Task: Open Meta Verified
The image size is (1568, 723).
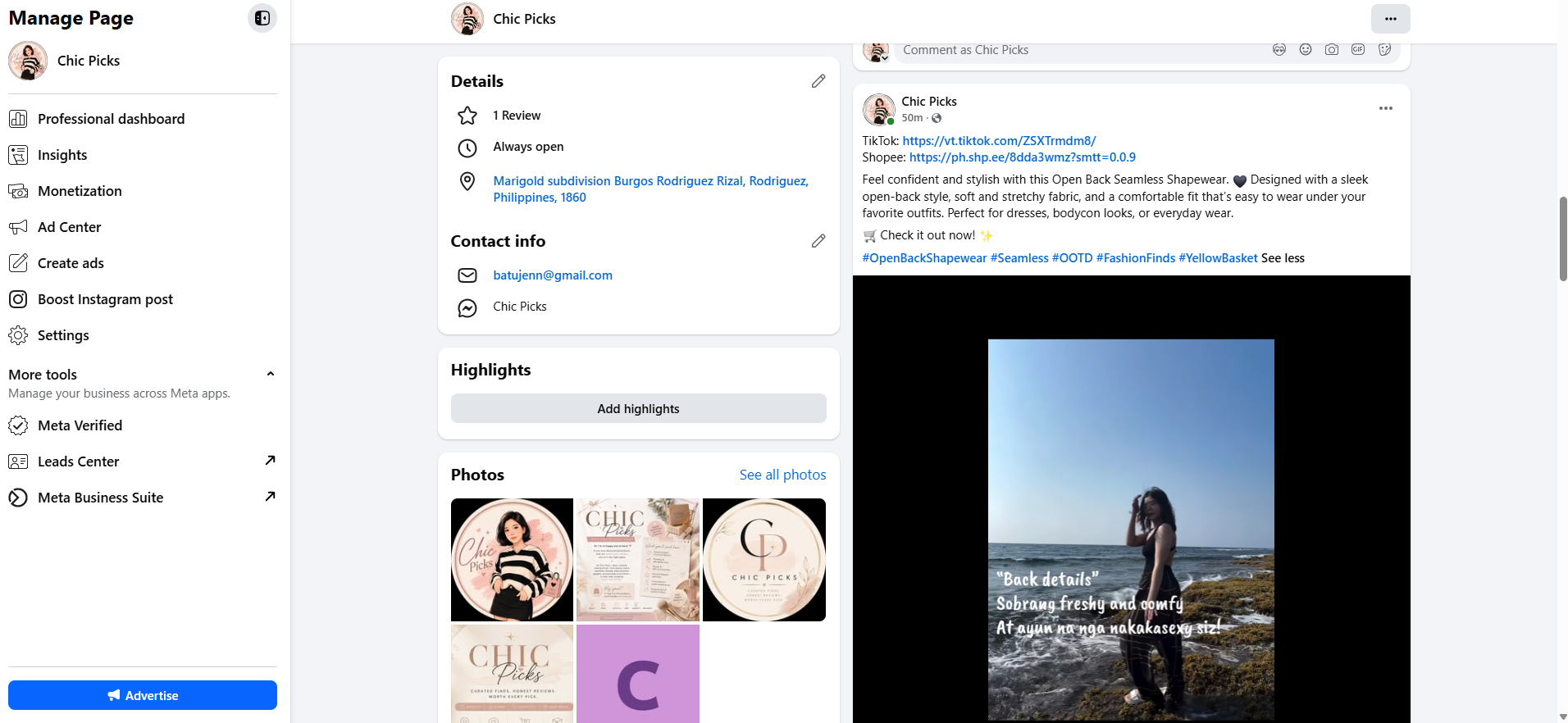Action: [x=143, y=425]
